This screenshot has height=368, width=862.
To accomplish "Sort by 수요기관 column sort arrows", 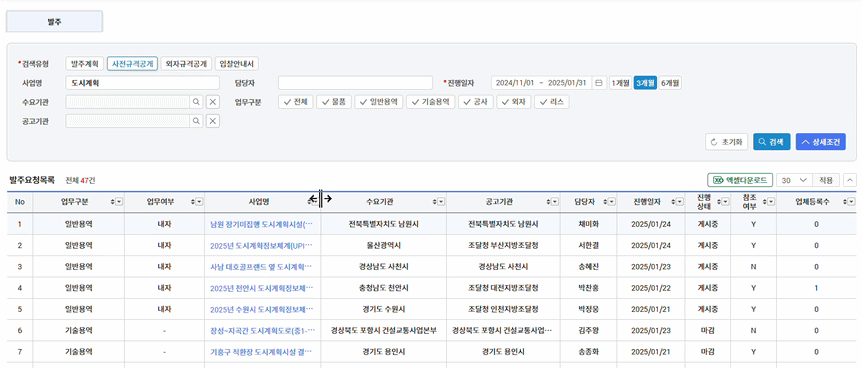I will (435, 202).
